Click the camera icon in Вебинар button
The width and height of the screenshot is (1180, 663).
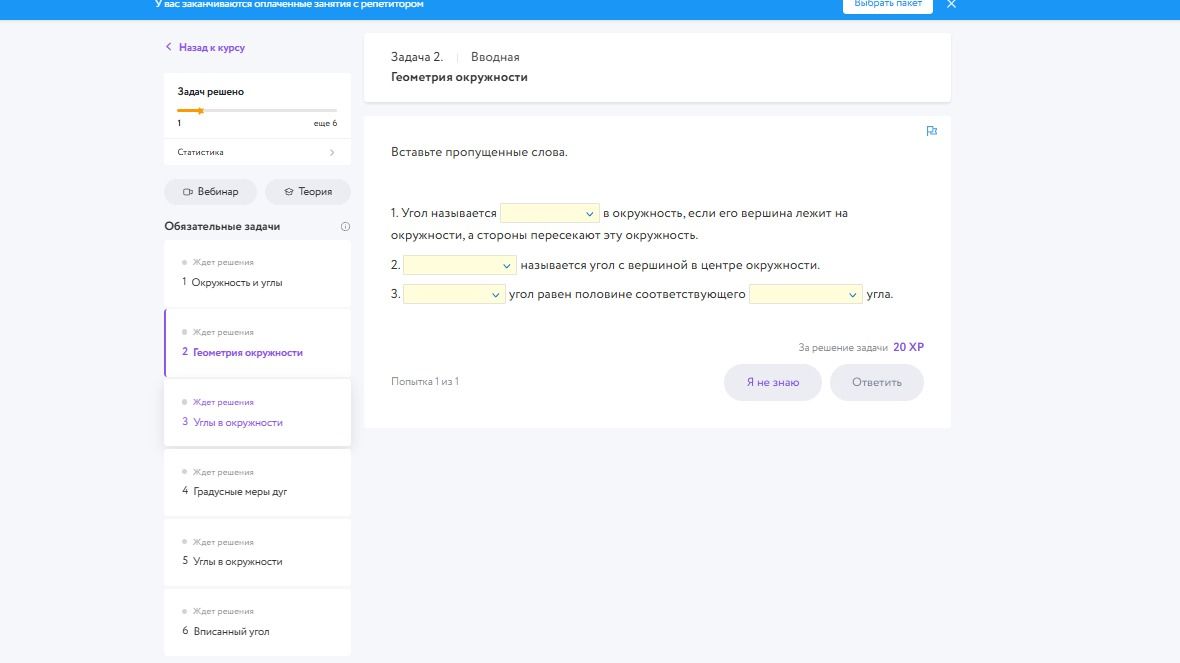click(x=187, y=192)
